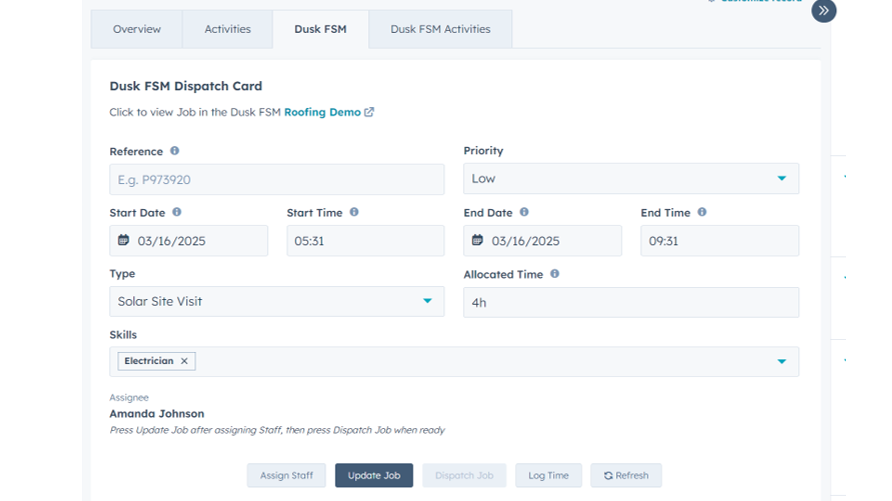Viewport: 892px width, 501px height.
Task: Expand the Skills dropdown arrow
Action: click(x=781, y=362)
